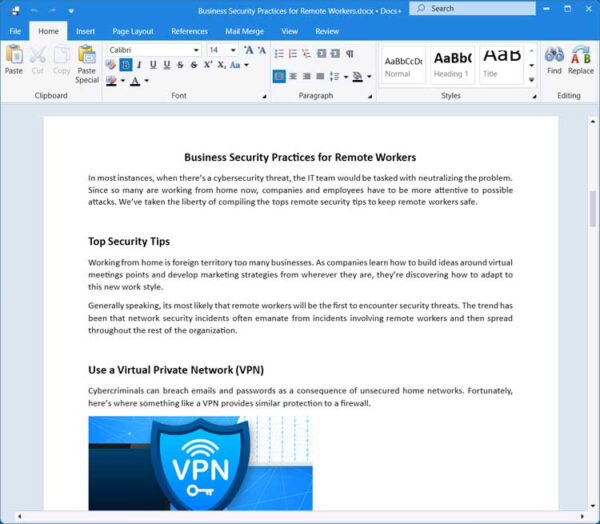
Task: Open Font dialog launcher
Action: (264, 96)
